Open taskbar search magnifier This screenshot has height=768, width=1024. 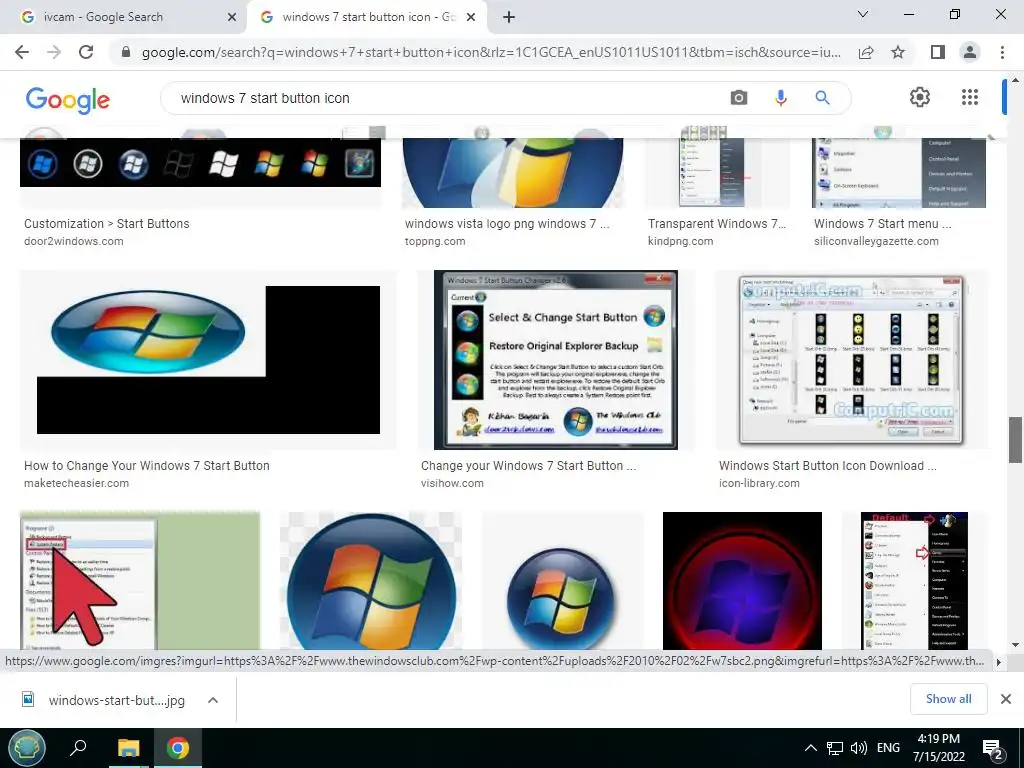pos(78,748)
